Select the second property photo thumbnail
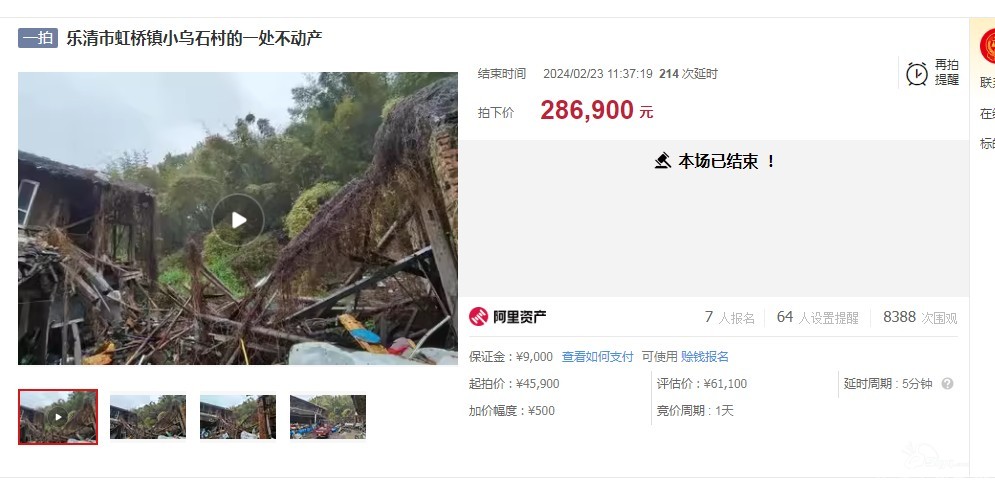Viewport: 995px width, 495px height. tap(148, 417)
